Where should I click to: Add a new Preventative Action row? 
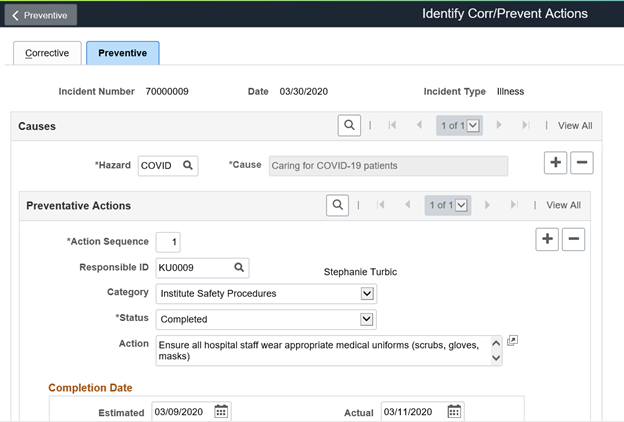547,239
